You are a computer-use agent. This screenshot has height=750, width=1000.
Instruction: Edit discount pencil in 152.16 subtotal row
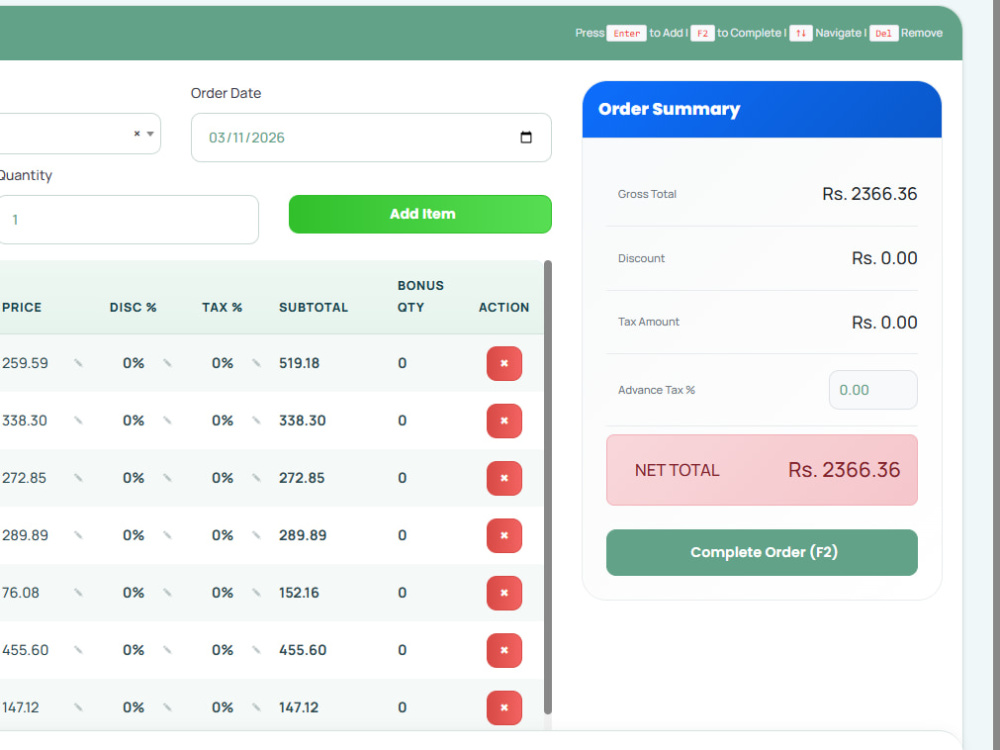[167, 592]
